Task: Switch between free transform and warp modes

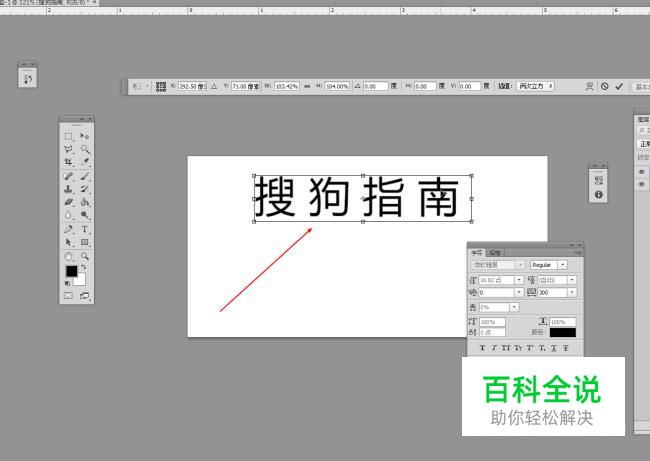Action: point(589,86)
